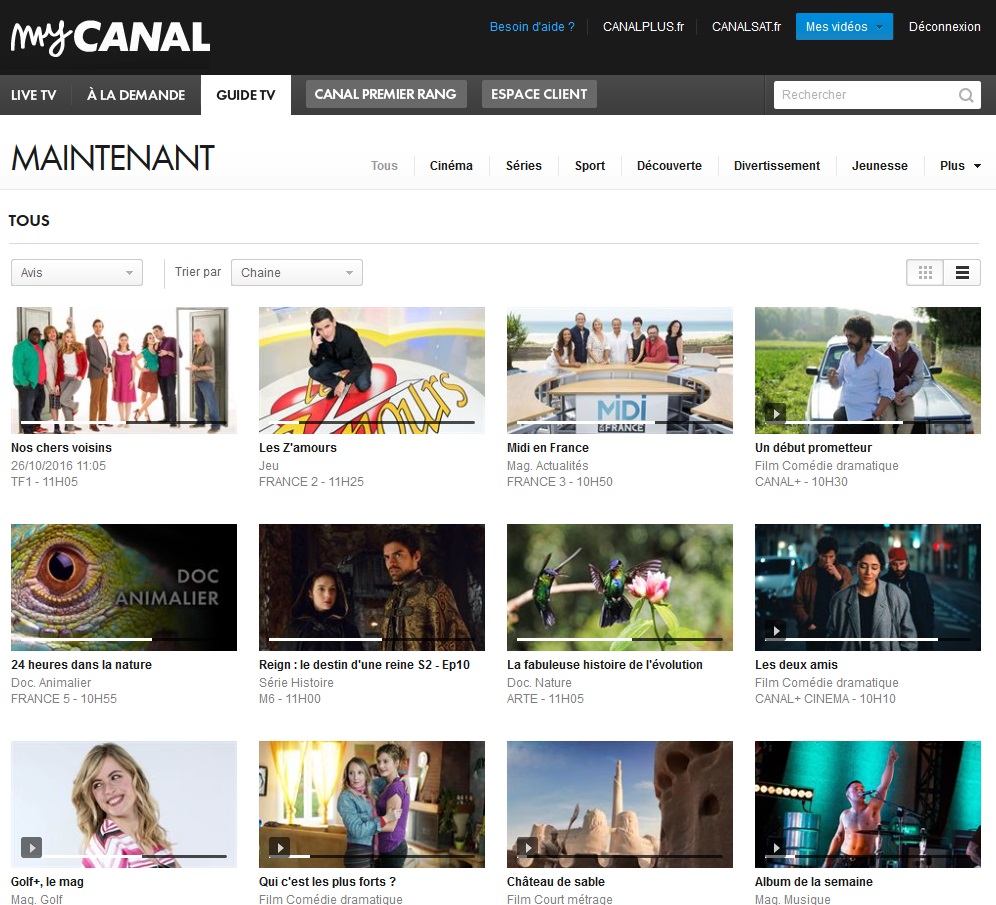Open the Avis dropdown
The width and height of the screenshot is (996, 905).
[x=76, y=272]
